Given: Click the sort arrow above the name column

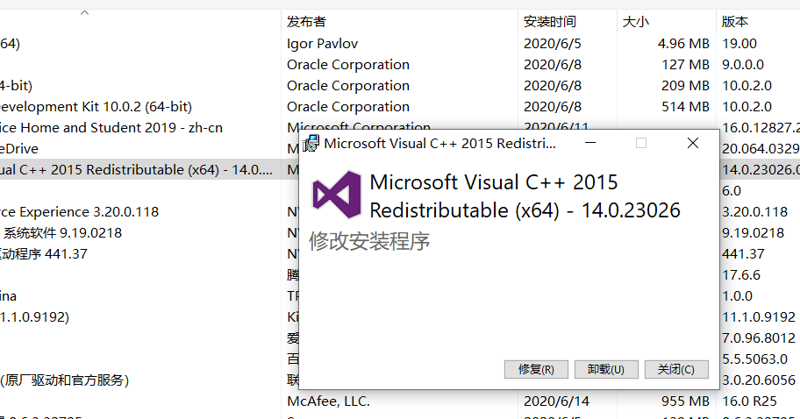Looking at the screenshot, I should pyautogui.click(x=84, y=13).
